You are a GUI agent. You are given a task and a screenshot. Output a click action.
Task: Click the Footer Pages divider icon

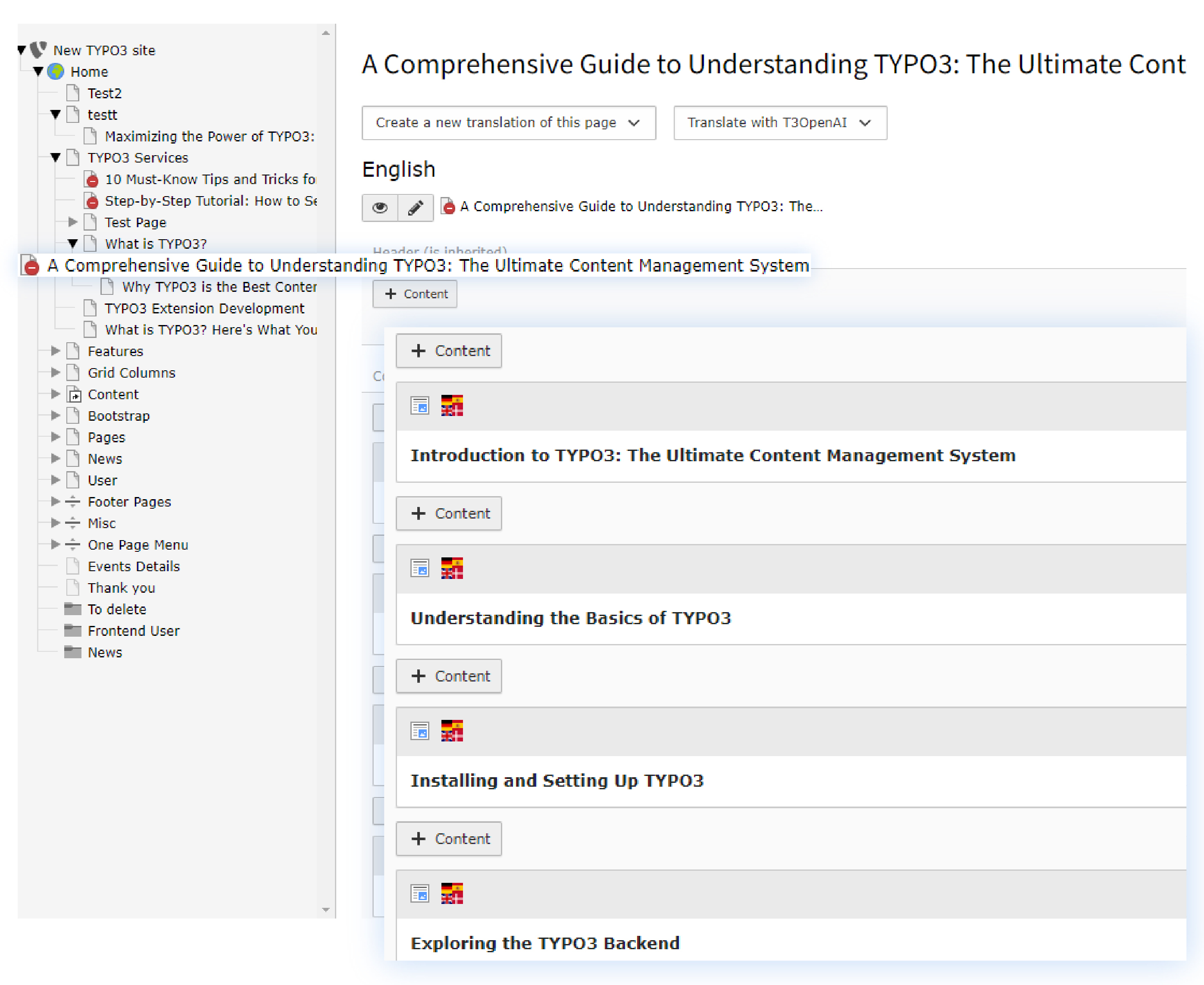pyautogui.click(x=72, y=502)
